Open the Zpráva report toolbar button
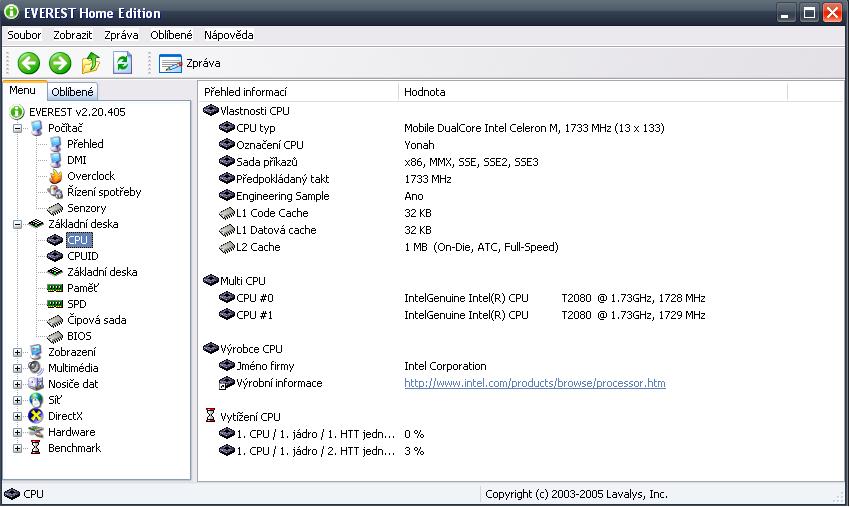Screen dimensions: 850x508 pyautogui.click(x=190, y=63)
